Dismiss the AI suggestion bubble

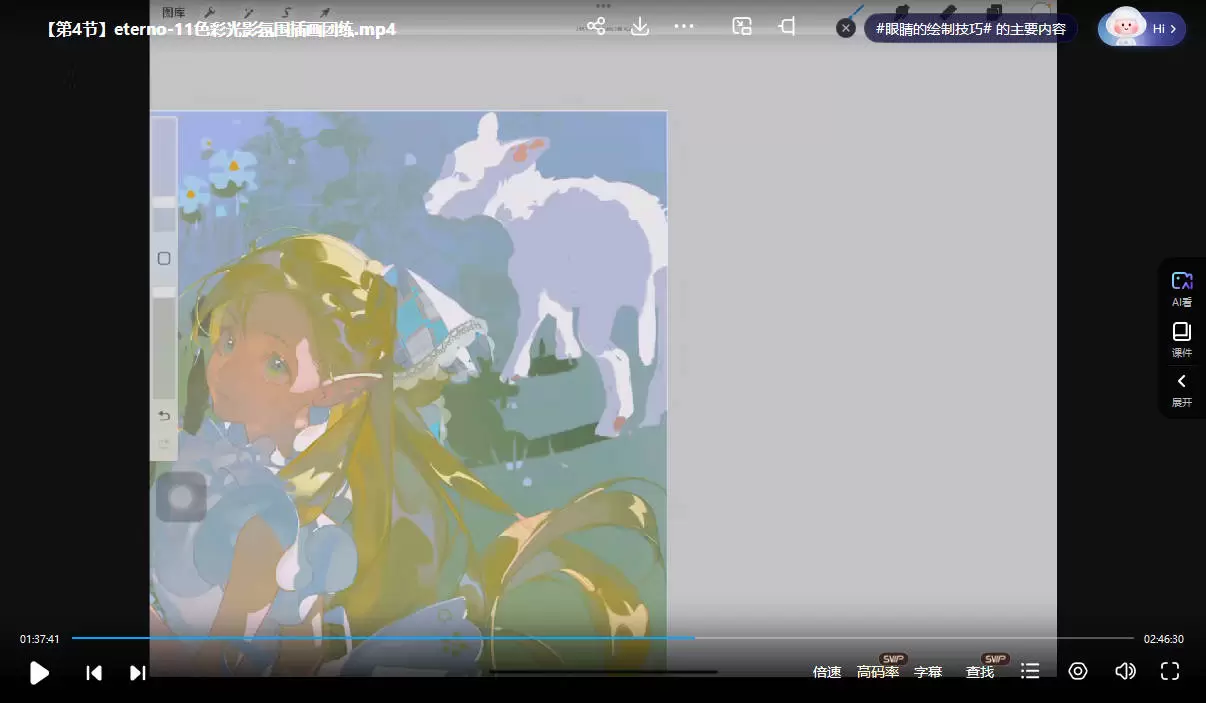[x=846, y=28]
